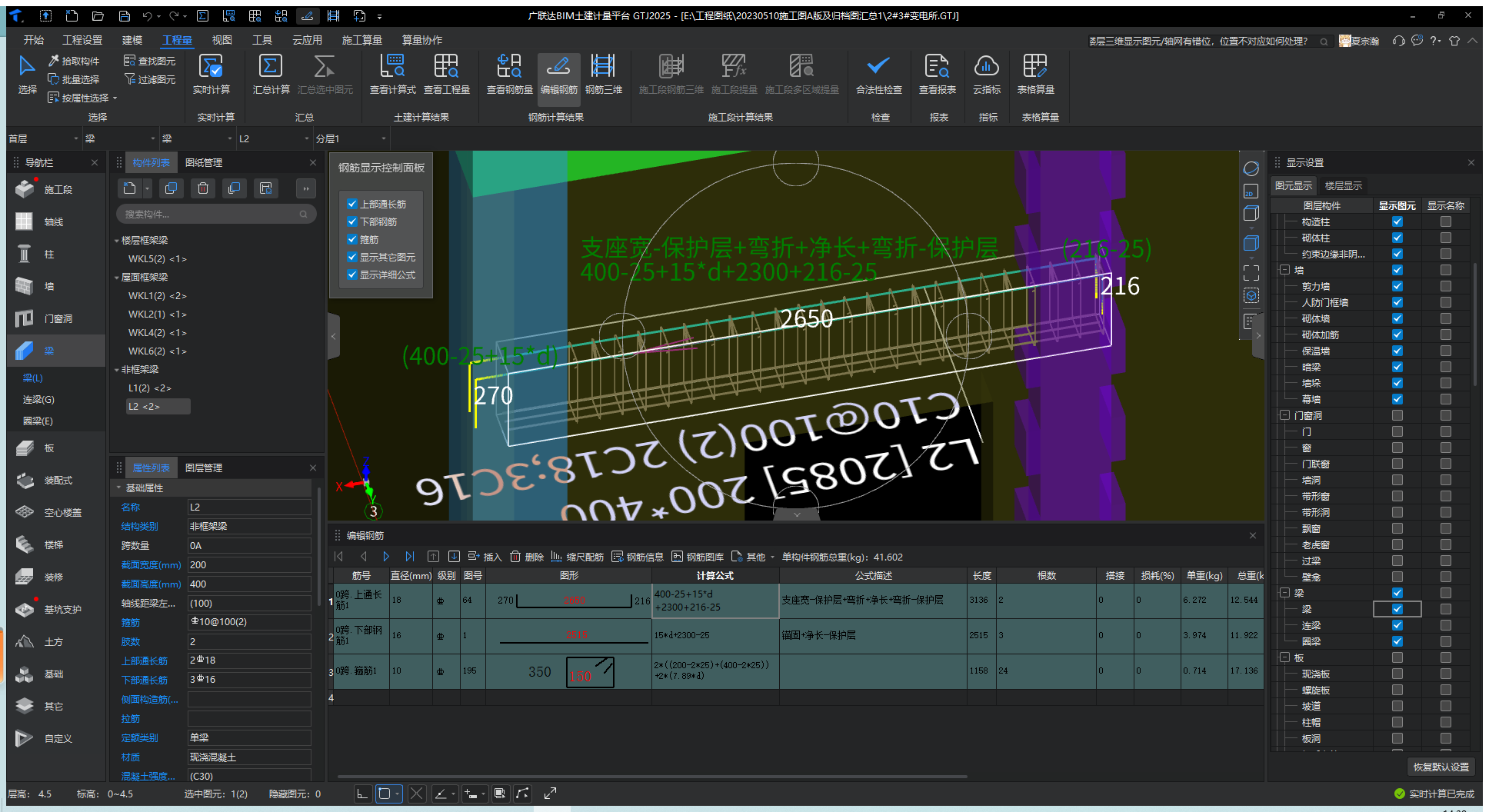Screen dimensions: 1489x812
Task: Select 基坑支护 in the navigation bar
Action: [62, 609]
